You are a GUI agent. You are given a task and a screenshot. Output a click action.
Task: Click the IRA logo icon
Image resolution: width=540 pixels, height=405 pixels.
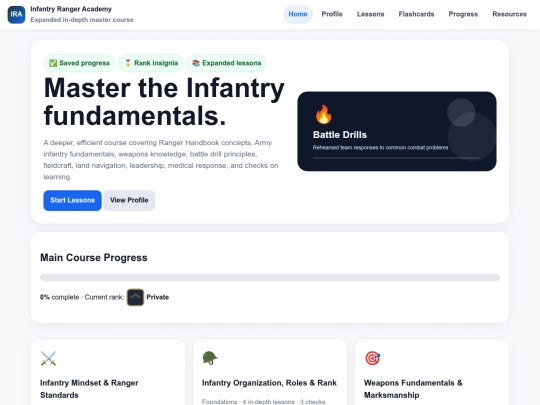pos(16,14)
